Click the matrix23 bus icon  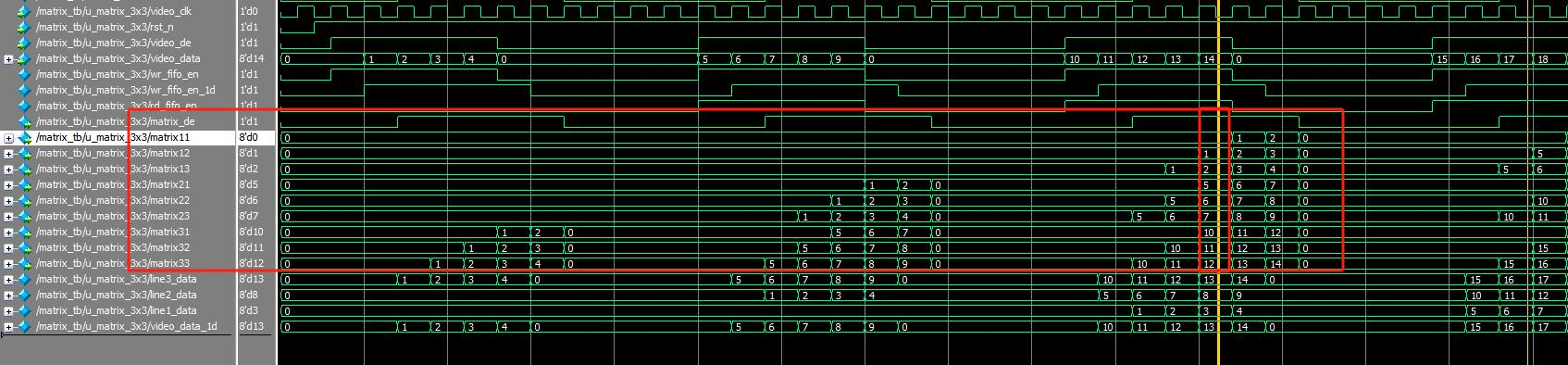(x=25, y=216)
